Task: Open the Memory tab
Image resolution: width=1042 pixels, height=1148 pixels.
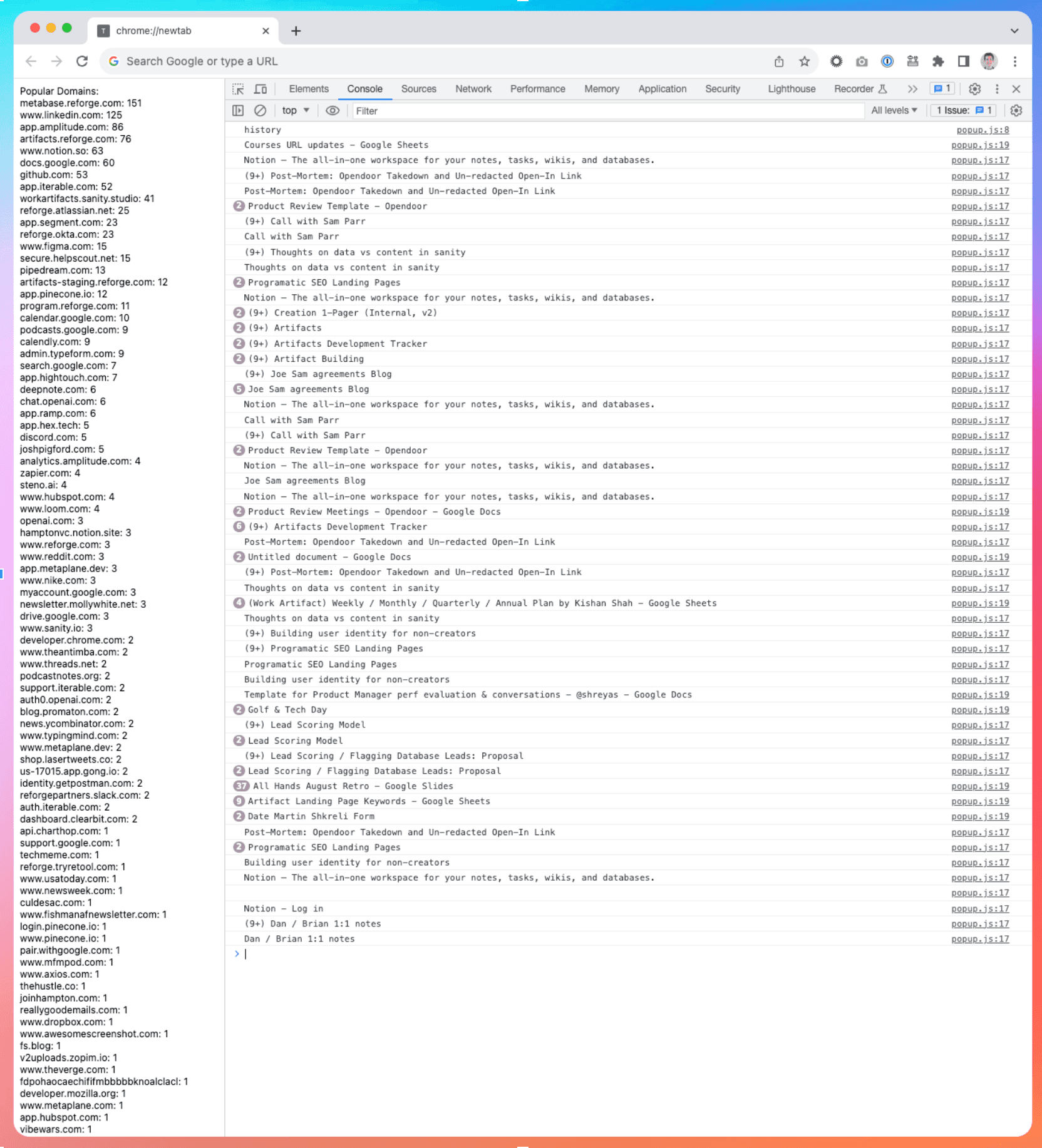Action: coord(602,89)
